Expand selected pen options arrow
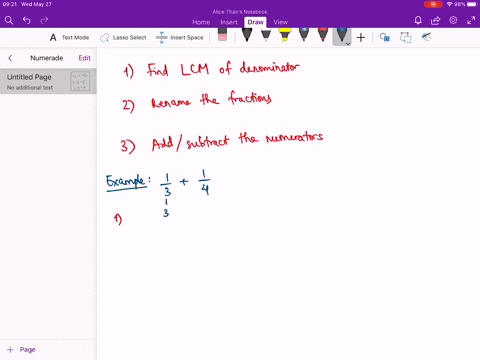480x360 pixels. (348, 44)
